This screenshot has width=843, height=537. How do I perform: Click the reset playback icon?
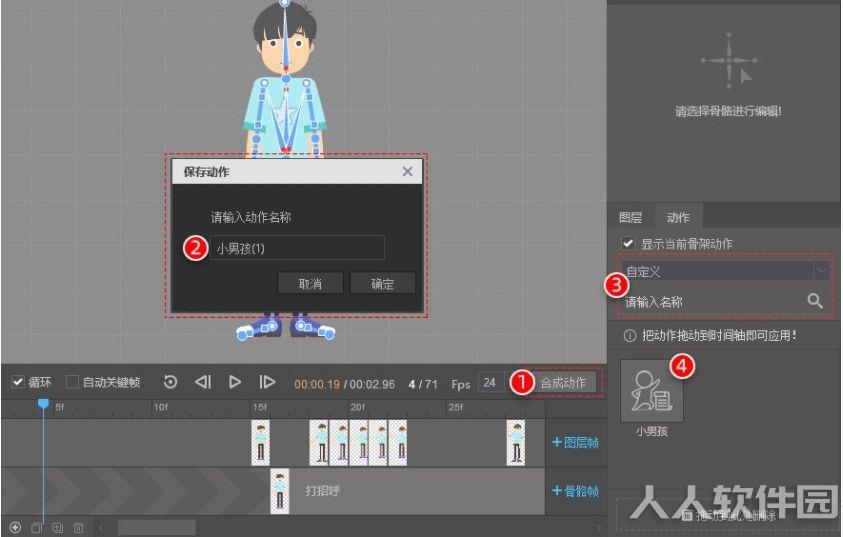(x=170, y=382)
